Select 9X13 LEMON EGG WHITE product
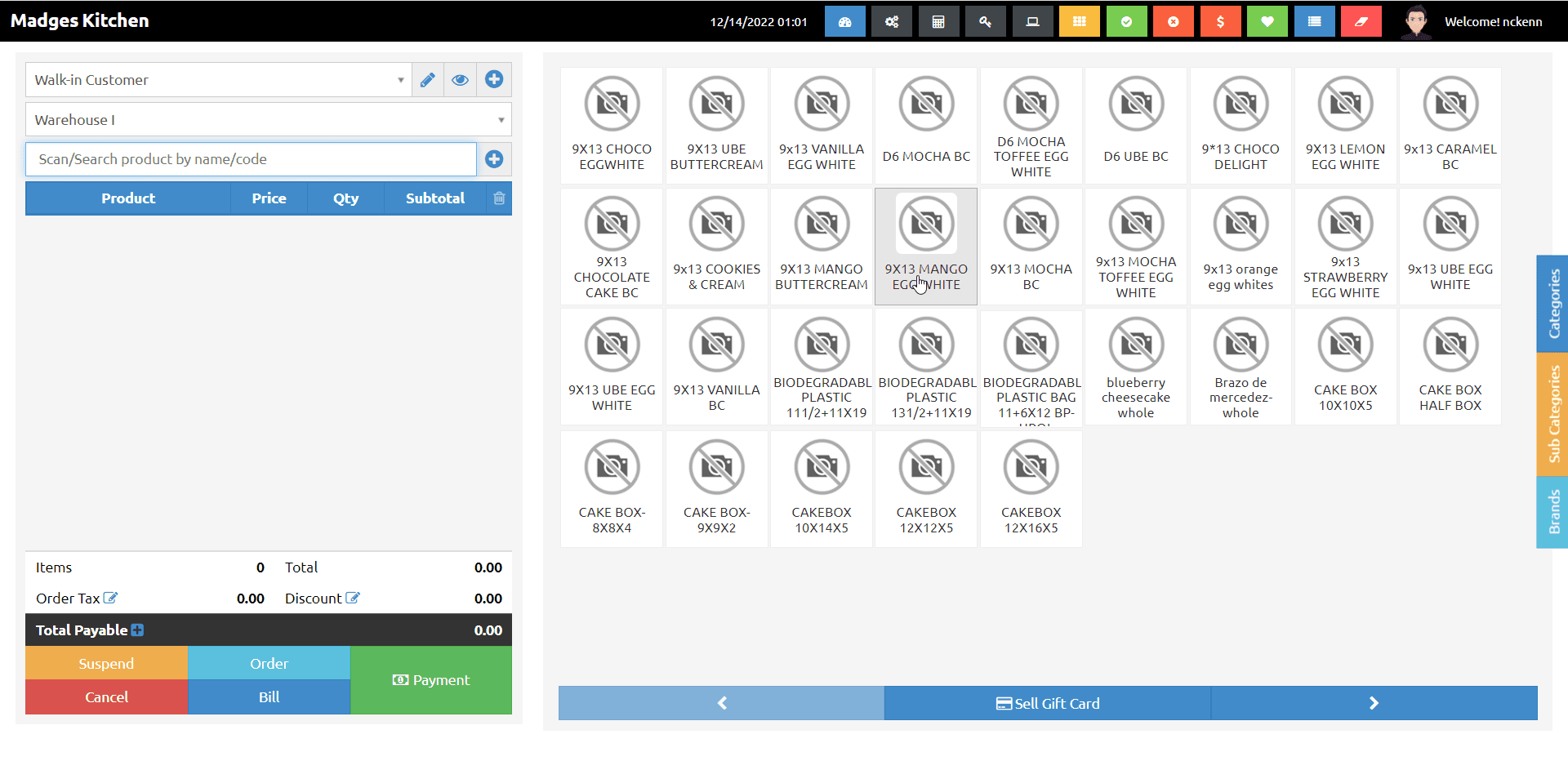Screen dimensions: 1568x761 1345,126
